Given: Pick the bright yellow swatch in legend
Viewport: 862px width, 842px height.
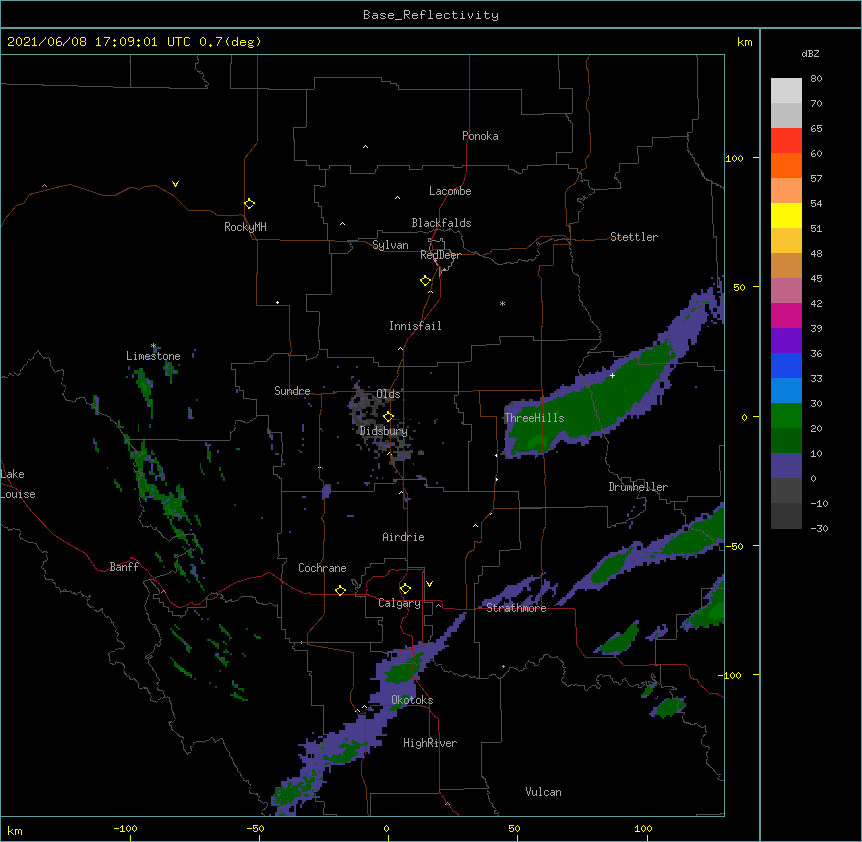Looking at the screenshot, I should pyautogui.click(x=786, y=215).
